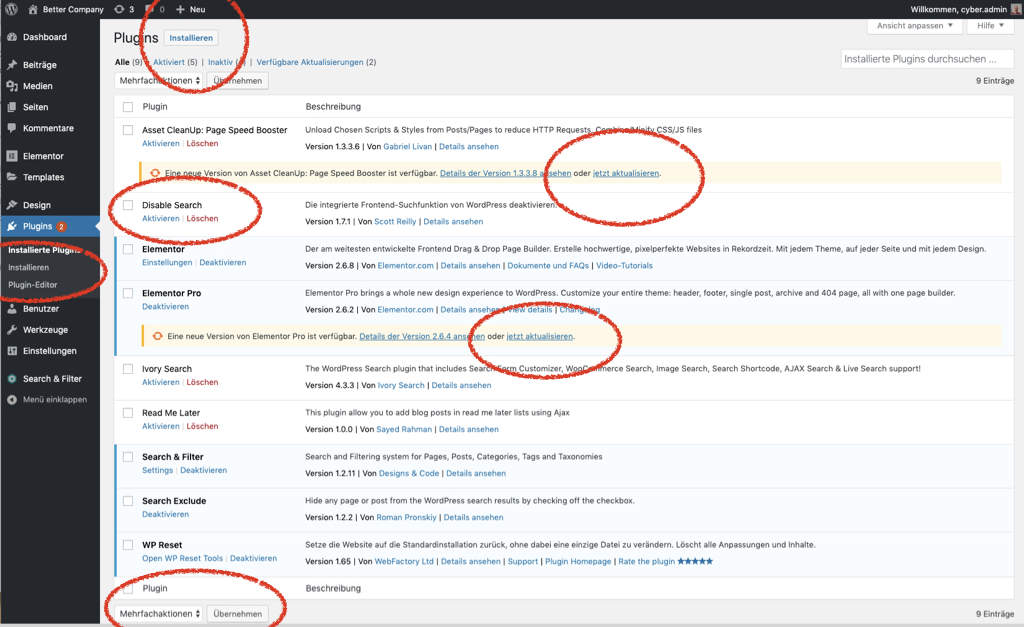Open the Plugin-Editor submenu item

(x=33, y=285)
